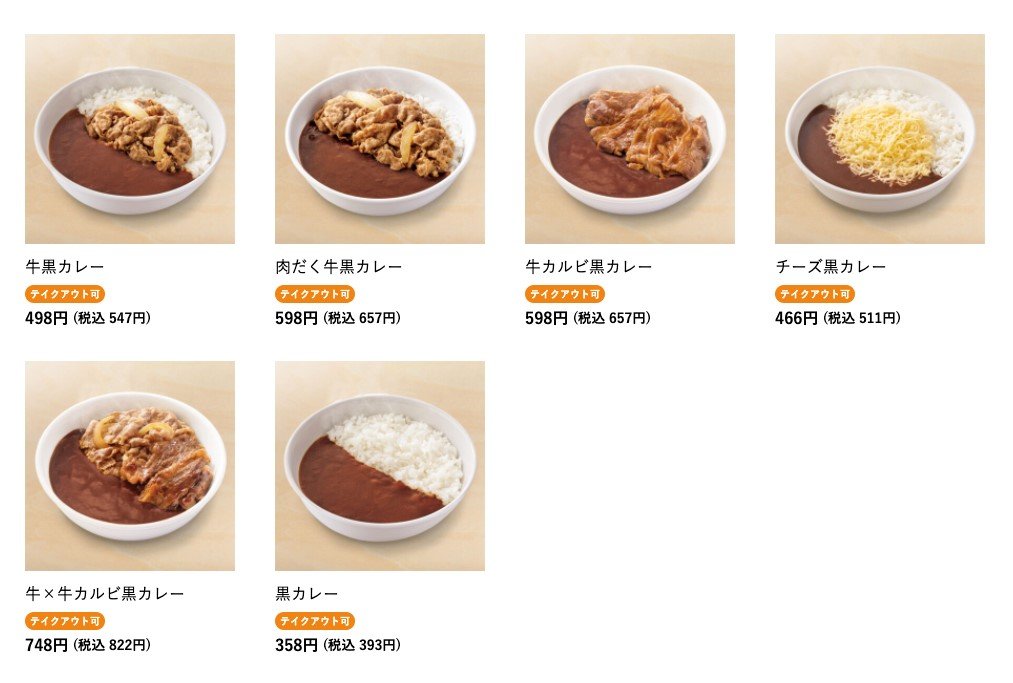Click the 肉だく牛黒カレー title link
Viewport: 1013px width, 683px height.
[x=339, y=266]
